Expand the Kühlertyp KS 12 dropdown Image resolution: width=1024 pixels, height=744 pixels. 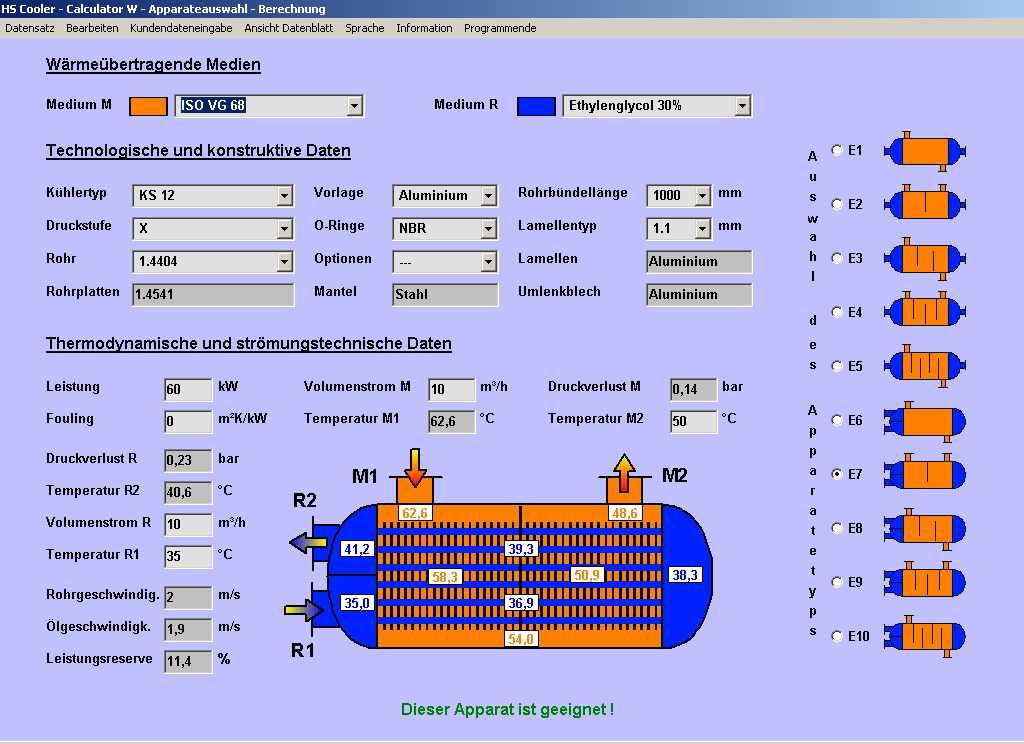[x=284, y=196]
